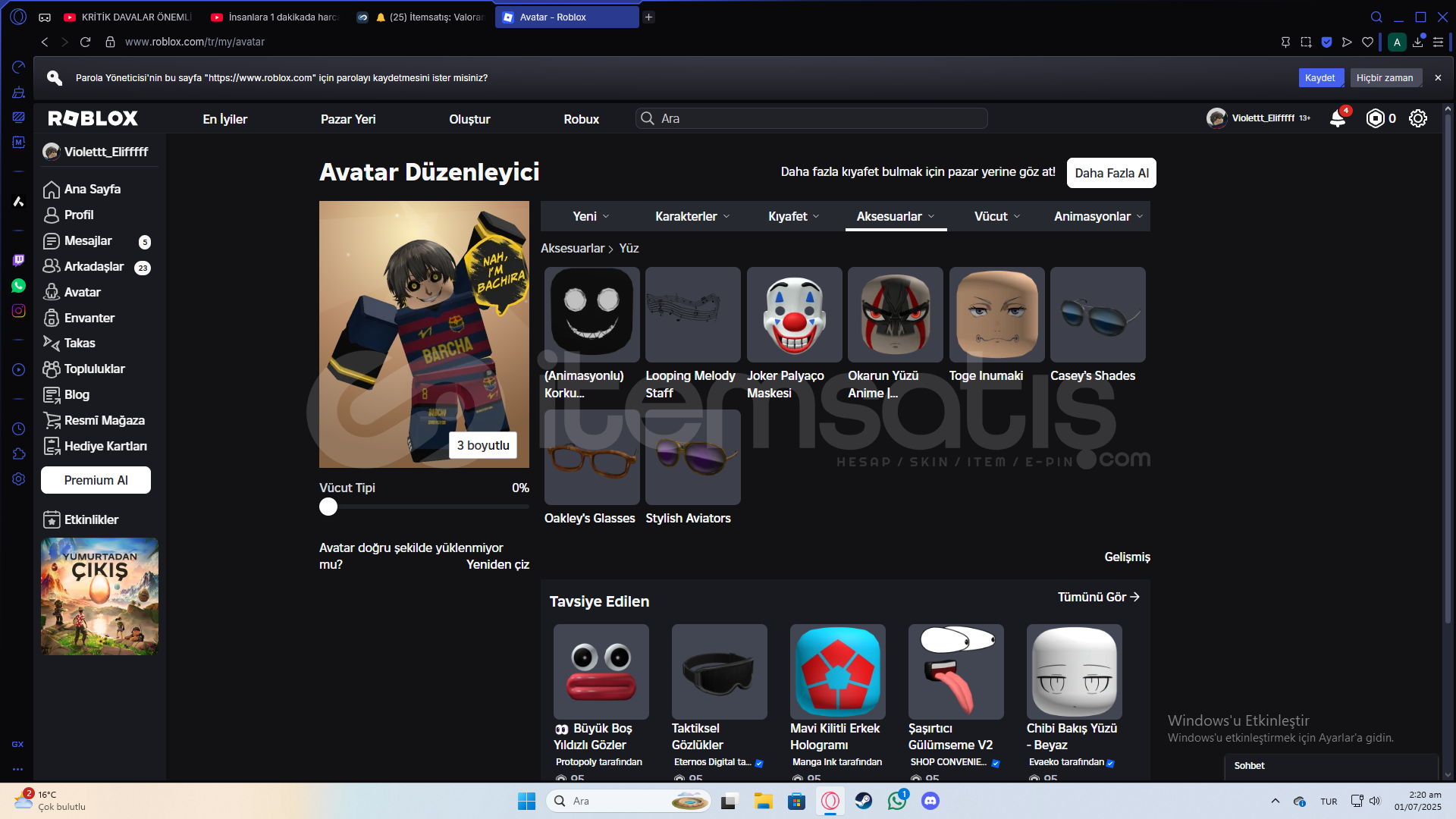Open Blog in the sidebar

[x=67, y=394]
